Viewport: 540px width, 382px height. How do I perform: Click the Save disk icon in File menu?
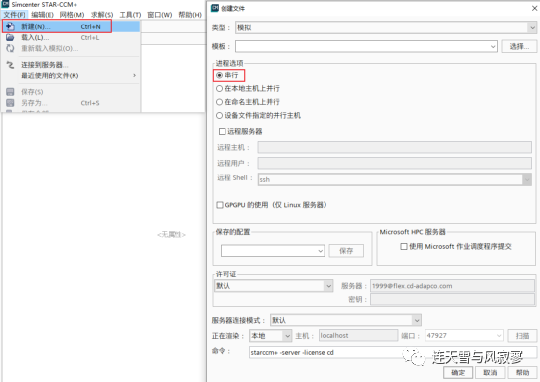point(10,92)
